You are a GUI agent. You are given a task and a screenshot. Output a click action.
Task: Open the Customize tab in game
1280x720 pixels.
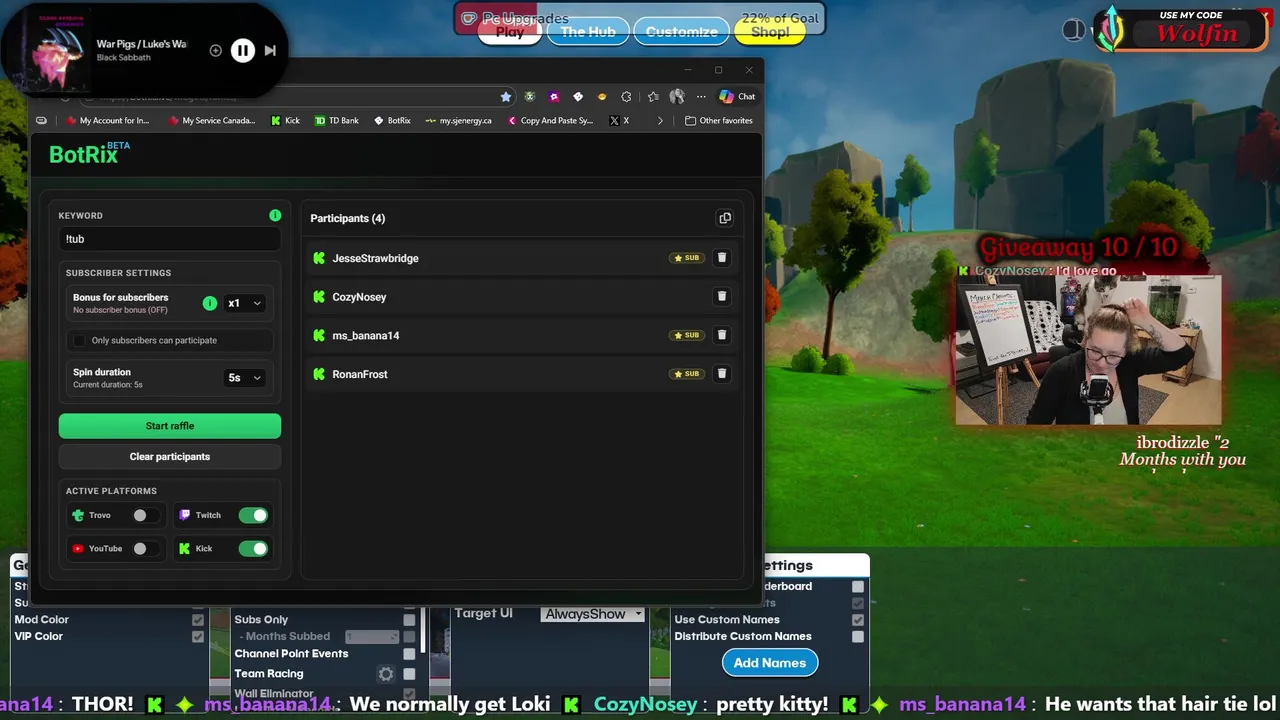click(x=681, y=32)
